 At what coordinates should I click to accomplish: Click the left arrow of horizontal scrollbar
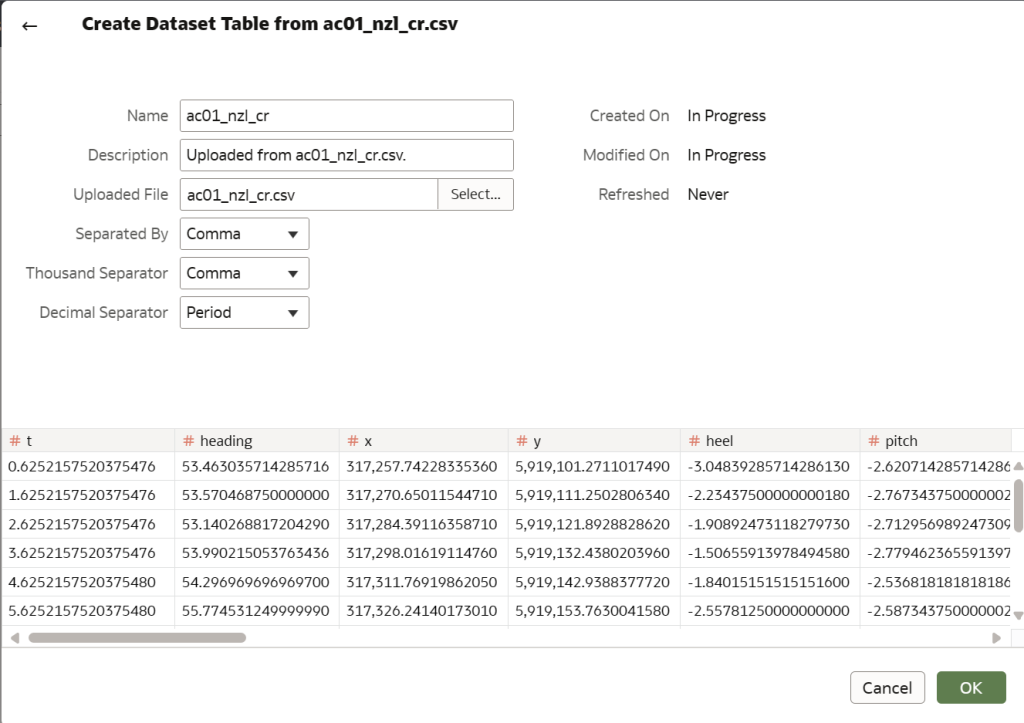pos(15,638)
